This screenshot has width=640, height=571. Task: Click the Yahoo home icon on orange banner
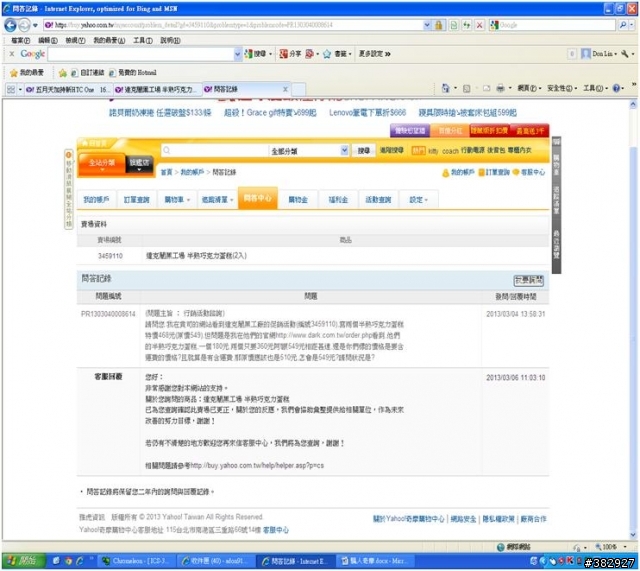click(85, 143)
